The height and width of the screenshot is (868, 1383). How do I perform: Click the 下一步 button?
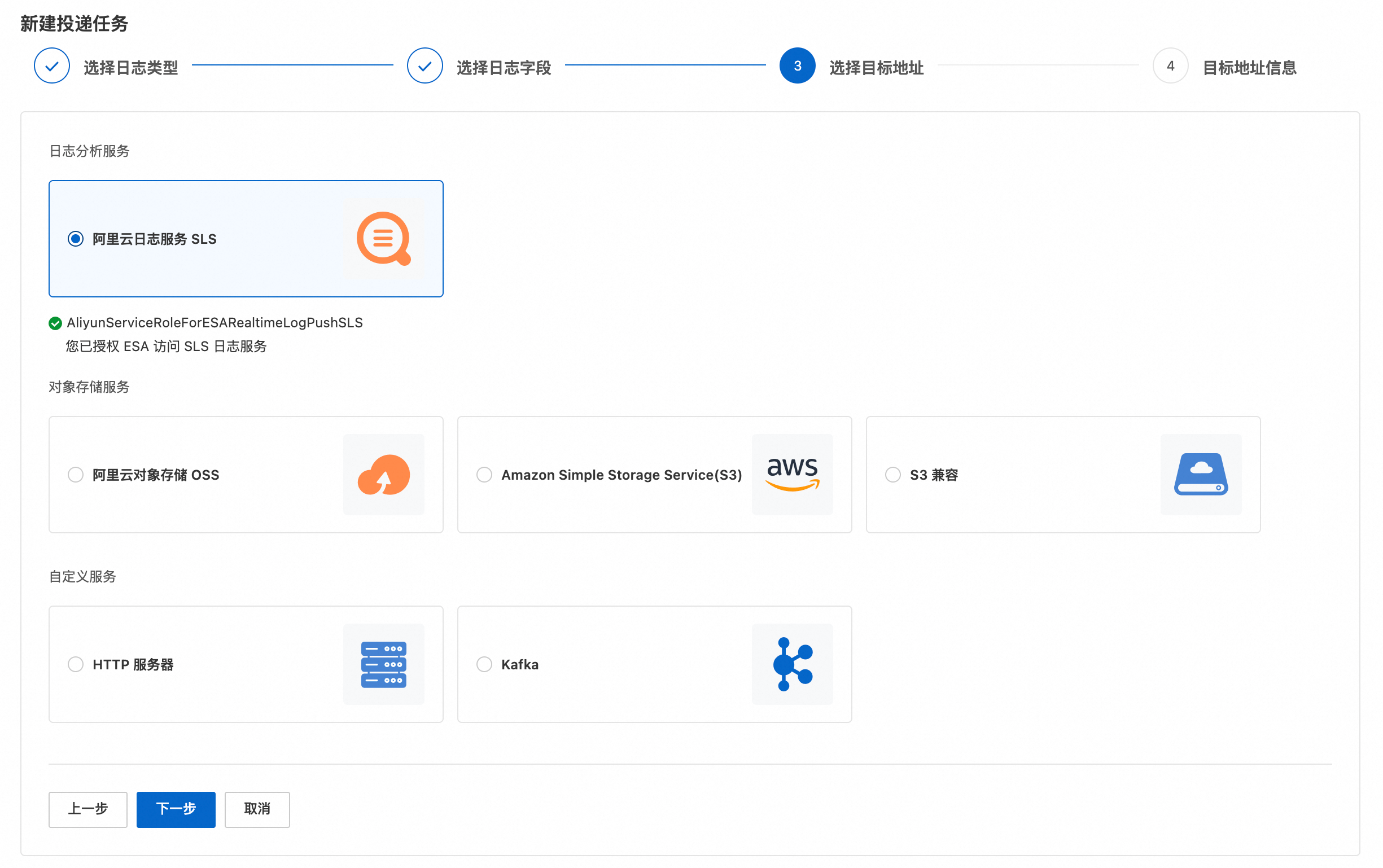click(176, 809)
